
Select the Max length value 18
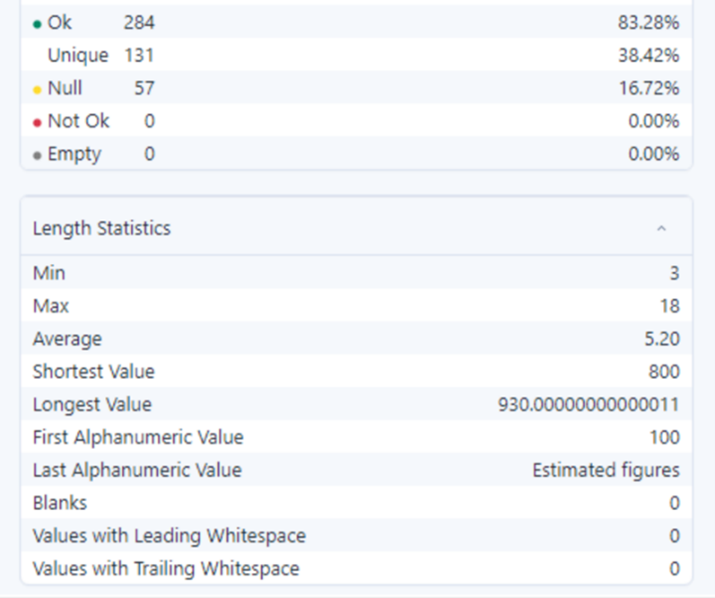coord(670,306)
